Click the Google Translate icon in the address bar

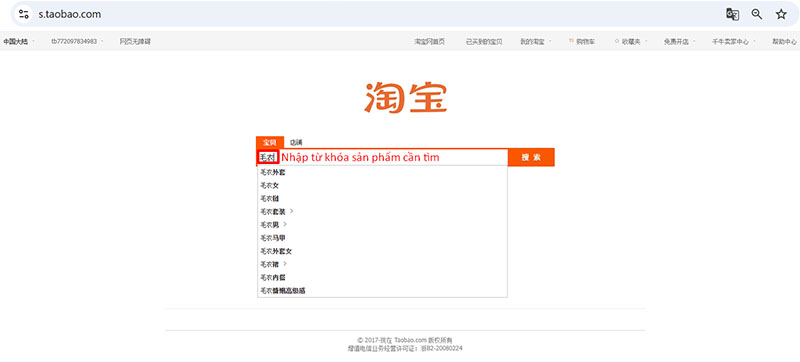pos(733,14)
